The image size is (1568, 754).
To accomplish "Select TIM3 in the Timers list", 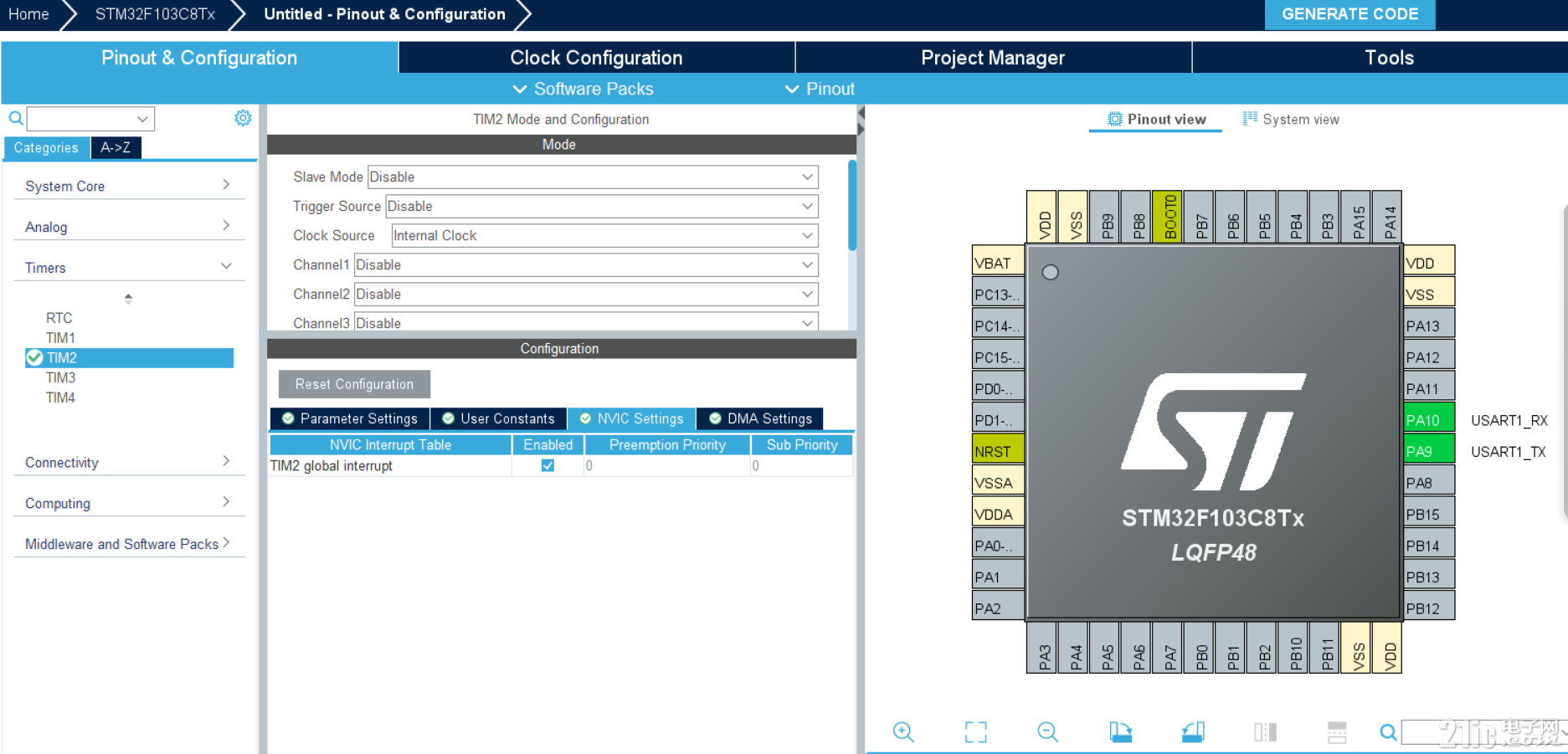I will (x=60, y=377).
